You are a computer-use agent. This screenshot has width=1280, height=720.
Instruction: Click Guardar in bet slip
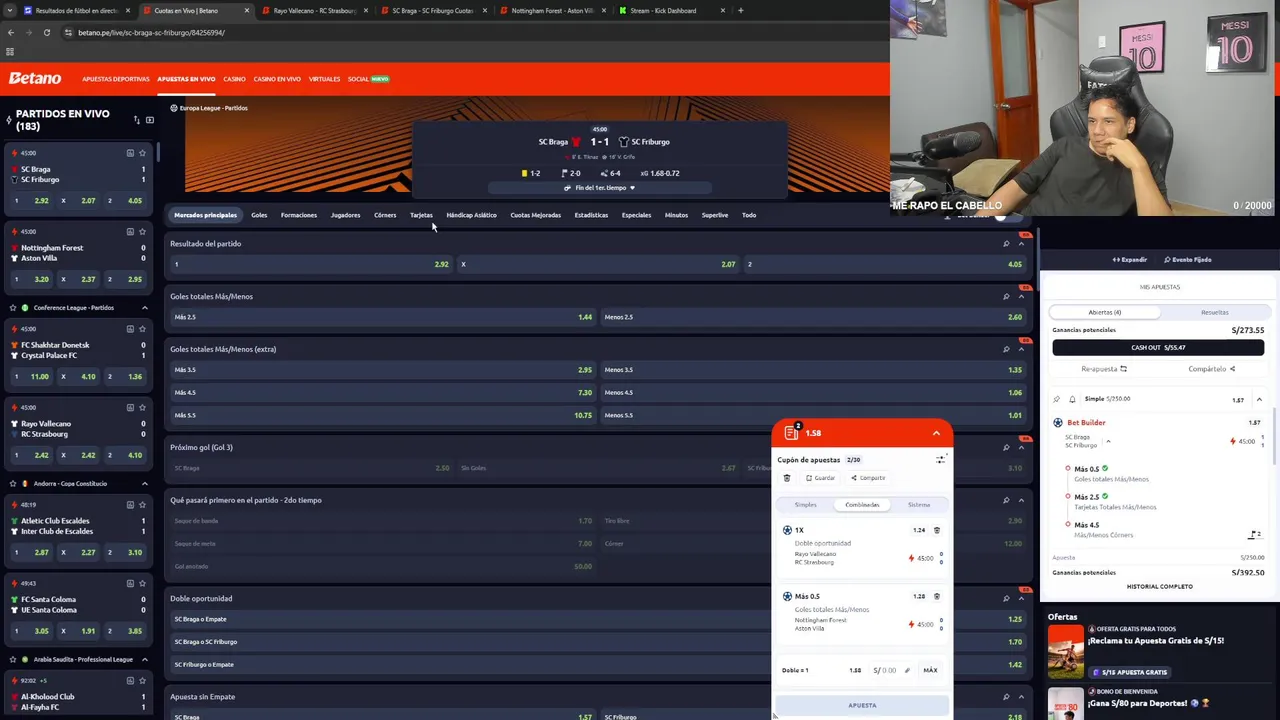pyautogui.click(x=820, y=478)
